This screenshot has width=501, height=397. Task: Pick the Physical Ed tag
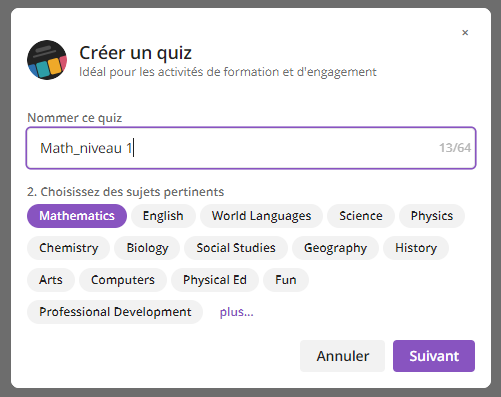click(215, 280)
